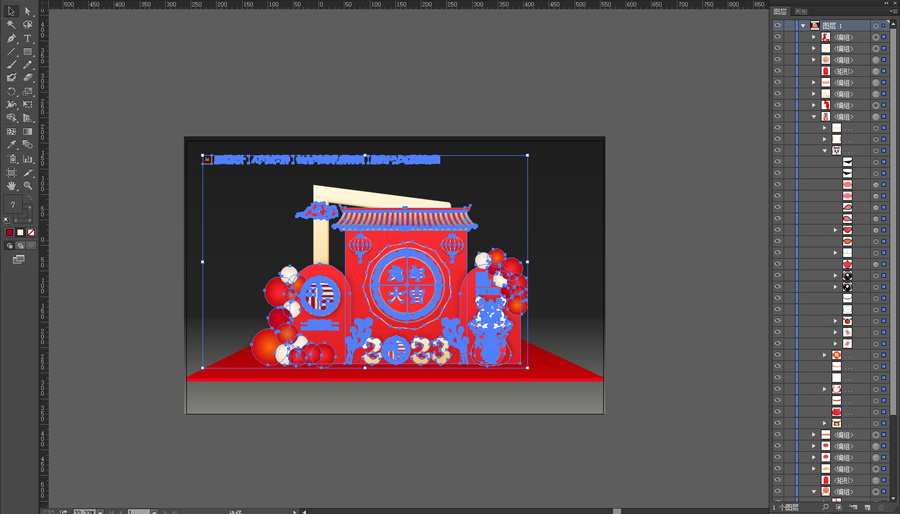This screenshot has height=514, width=900.
Task: Select the Blob Brush tool
Action: click(x=11, y=78)
